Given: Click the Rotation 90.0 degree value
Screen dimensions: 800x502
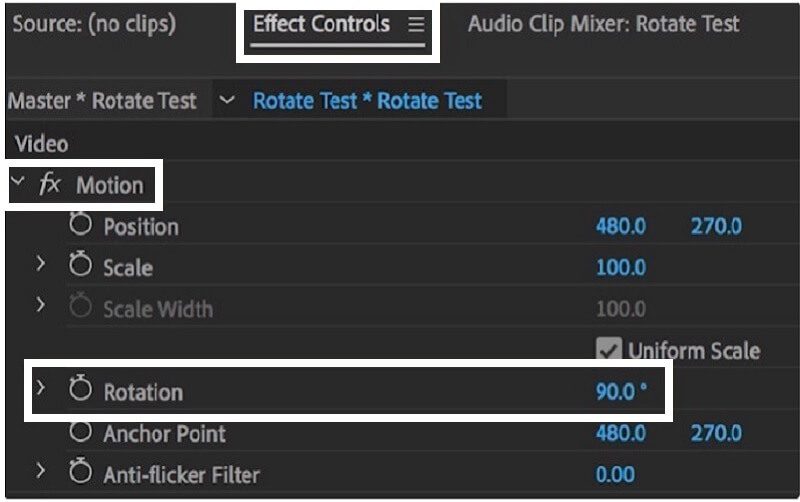Looking at the screenshot, I should (621, 391).
